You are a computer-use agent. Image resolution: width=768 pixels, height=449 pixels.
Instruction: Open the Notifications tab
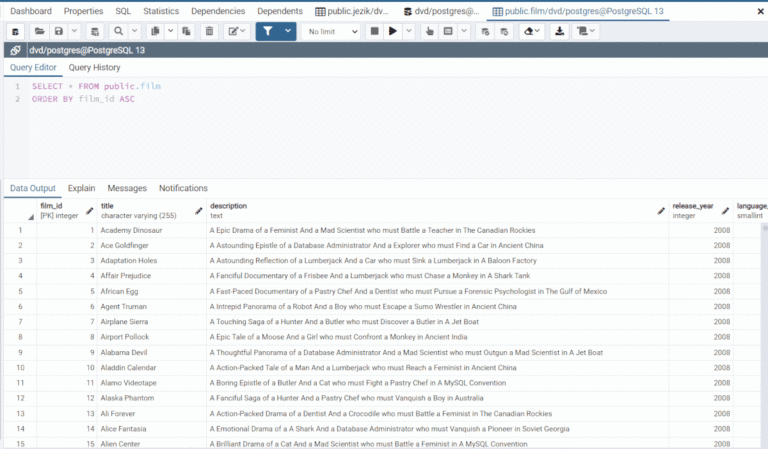(x=183, y=188)
